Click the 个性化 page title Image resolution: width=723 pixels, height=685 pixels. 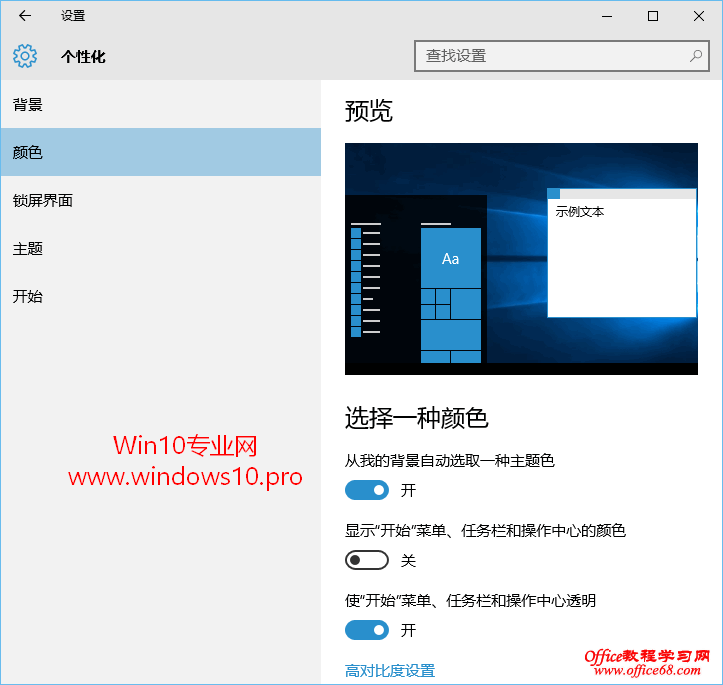[83, 57]
